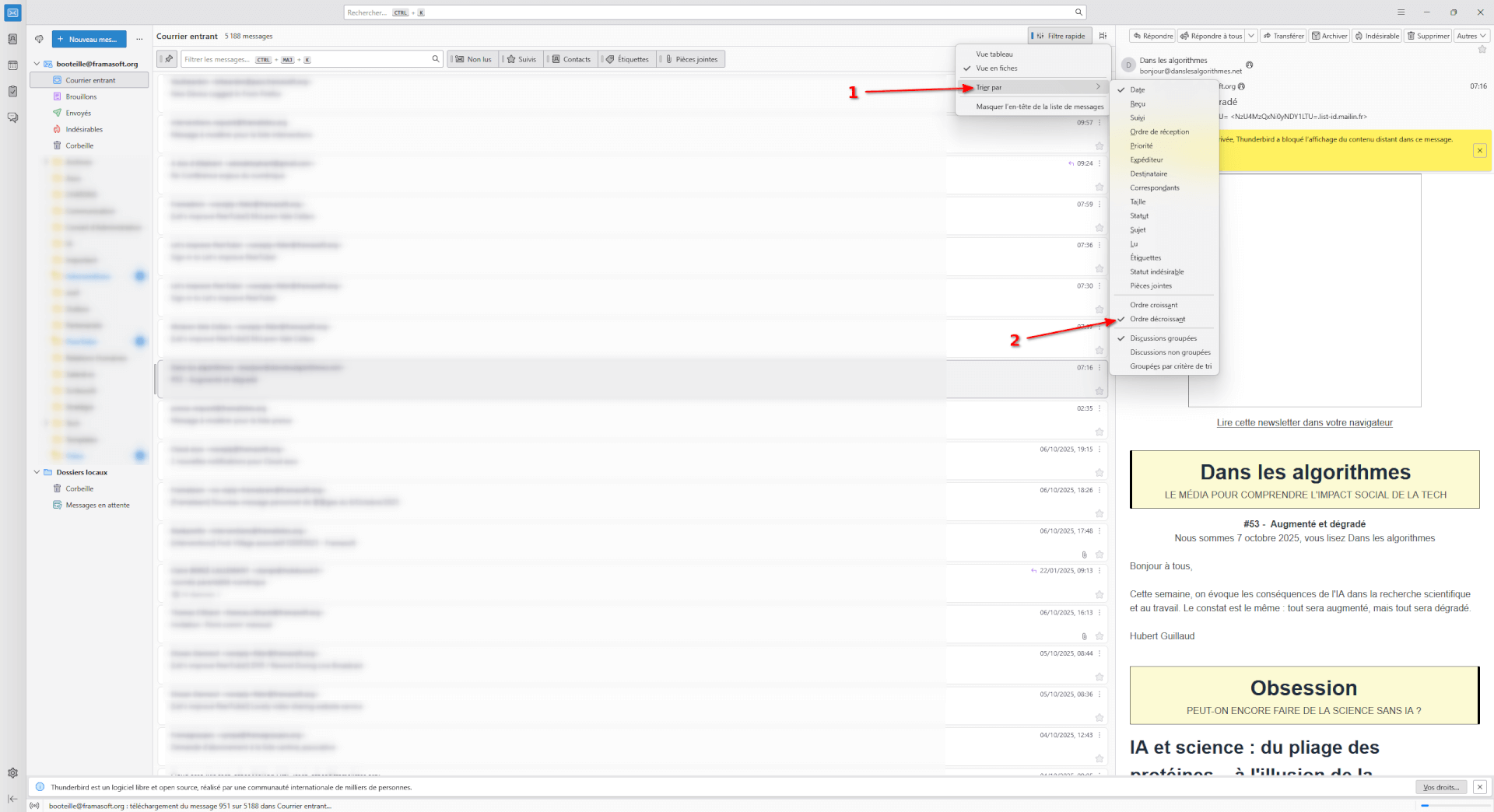This screenshot has width=1494, height=812.
Task: Click the 'Filtrer les messages' input field
Action: click(307, 59)
